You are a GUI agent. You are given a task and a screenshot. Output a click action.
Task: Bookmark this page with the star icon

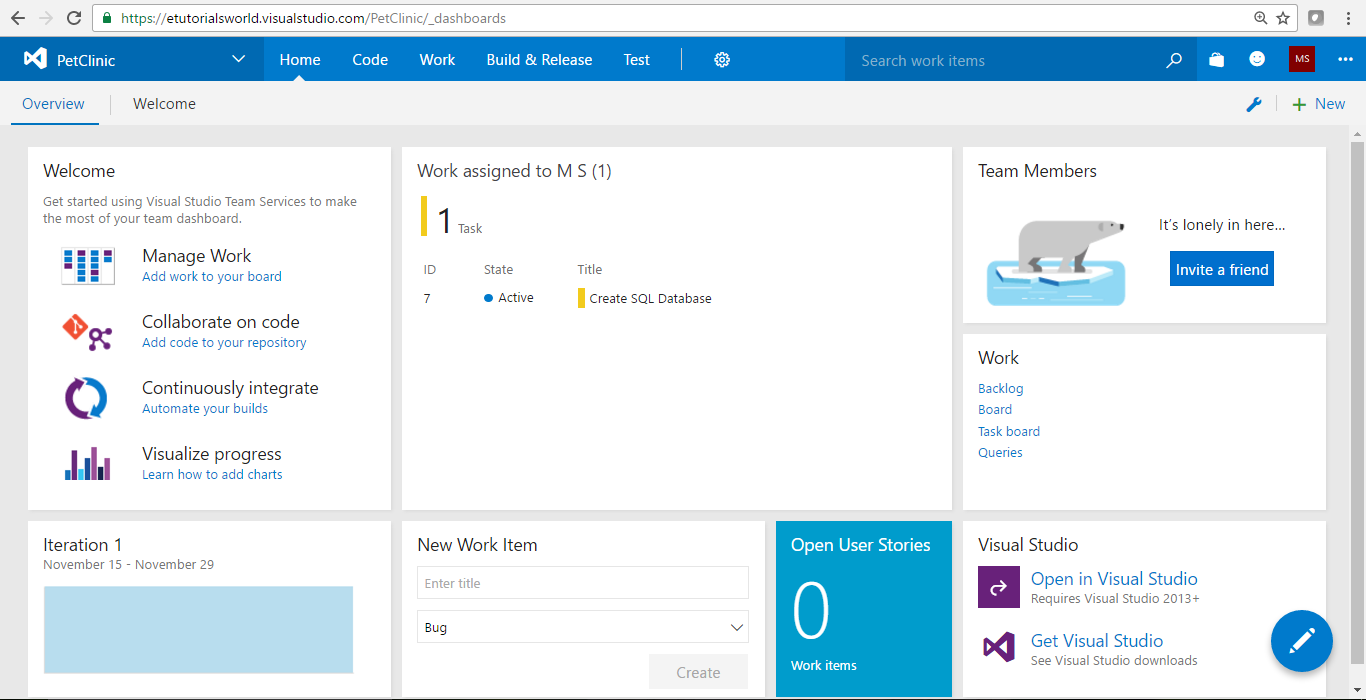click(1283, 18)
